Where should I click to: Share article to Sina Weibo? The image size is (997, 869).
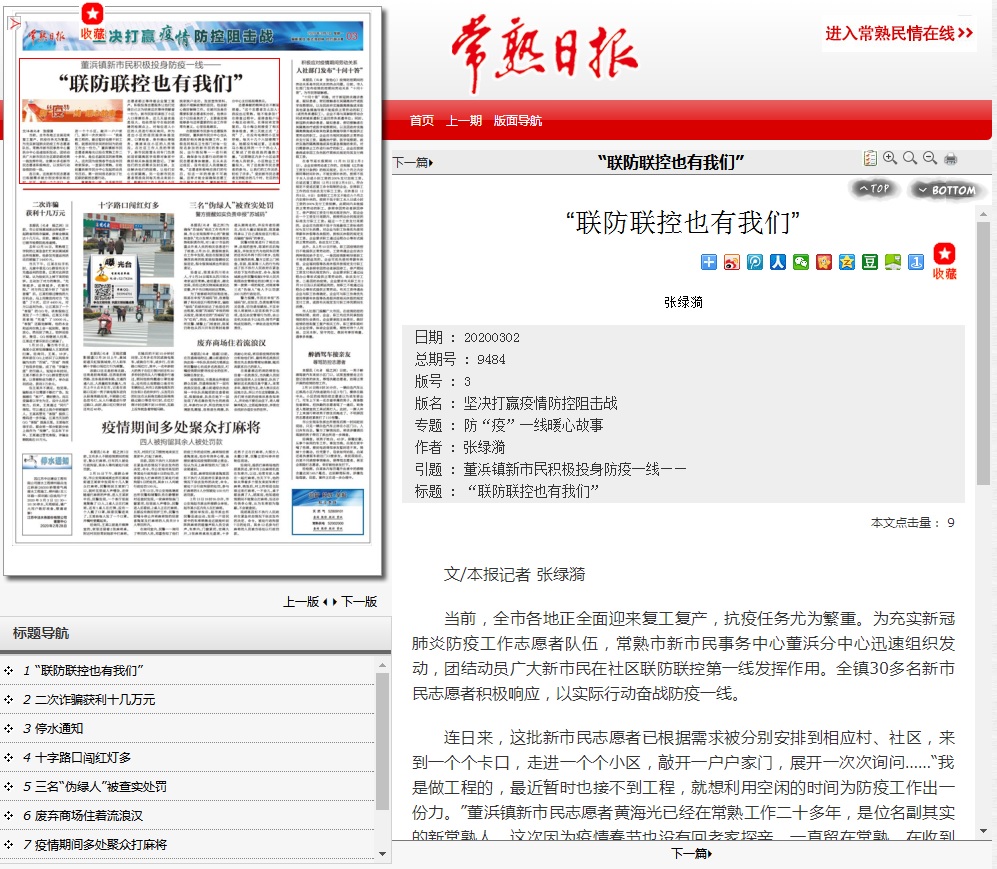coord(732,262)
